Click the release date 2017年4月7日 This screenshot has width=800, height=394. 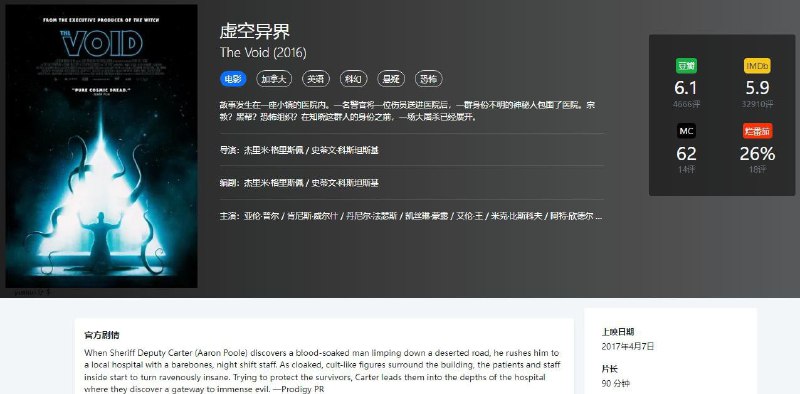coord(628,347)
